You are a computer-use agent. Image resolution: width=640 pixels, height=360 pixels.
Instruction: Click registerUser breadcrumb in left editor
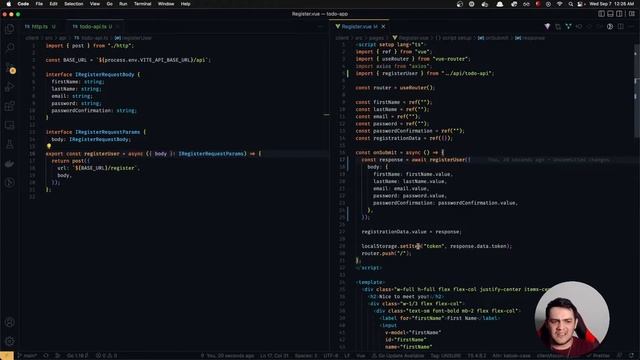[x=133, y=38]
